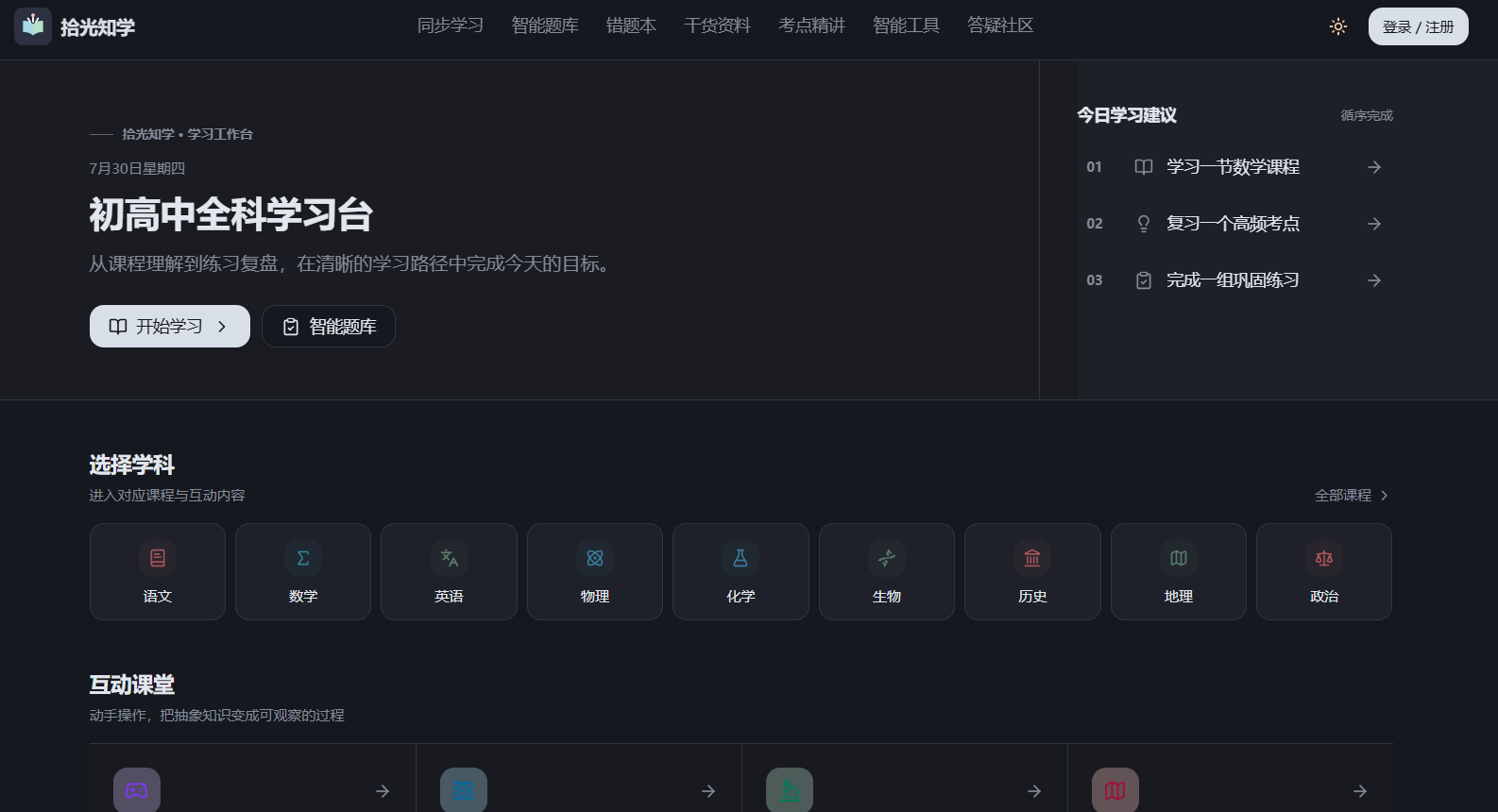Visit the 答疑社区 navigation item
The height and width of the screenshot is (812, 1498).
click(x=1000, y=25)
